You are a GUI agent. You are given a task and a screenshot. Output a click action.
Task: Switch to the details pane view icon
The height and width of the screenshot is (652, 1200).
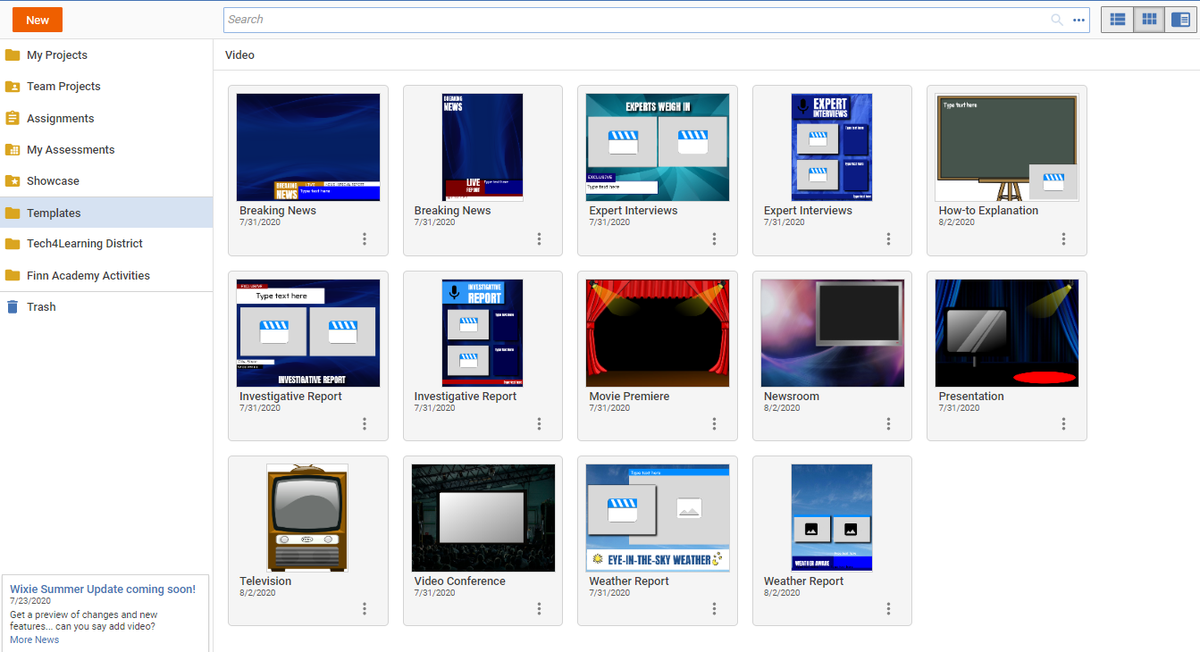pyautogui.click(x=1180, y=19)
